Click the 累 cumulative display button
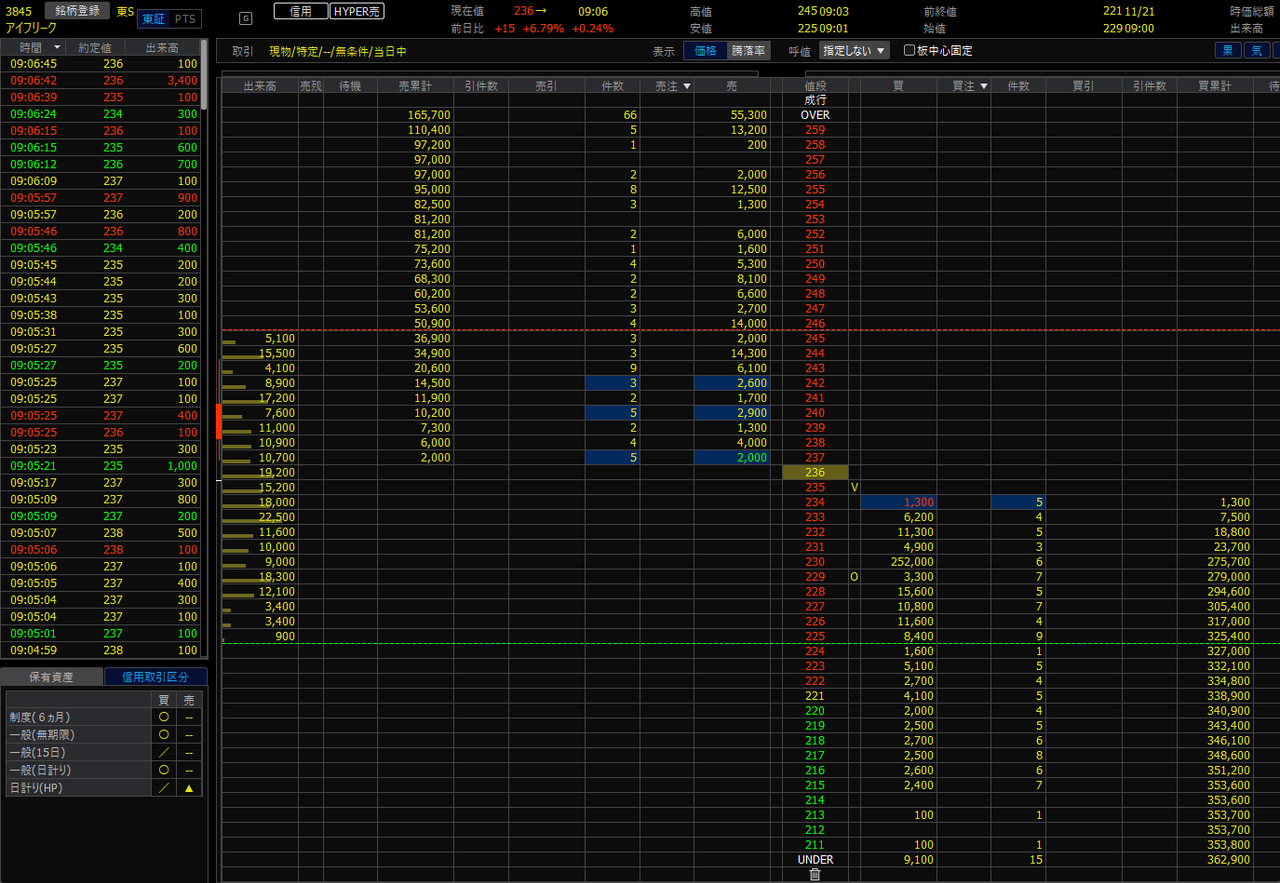Screen dimensions: 1280x883 click(x=1228, y=50)
